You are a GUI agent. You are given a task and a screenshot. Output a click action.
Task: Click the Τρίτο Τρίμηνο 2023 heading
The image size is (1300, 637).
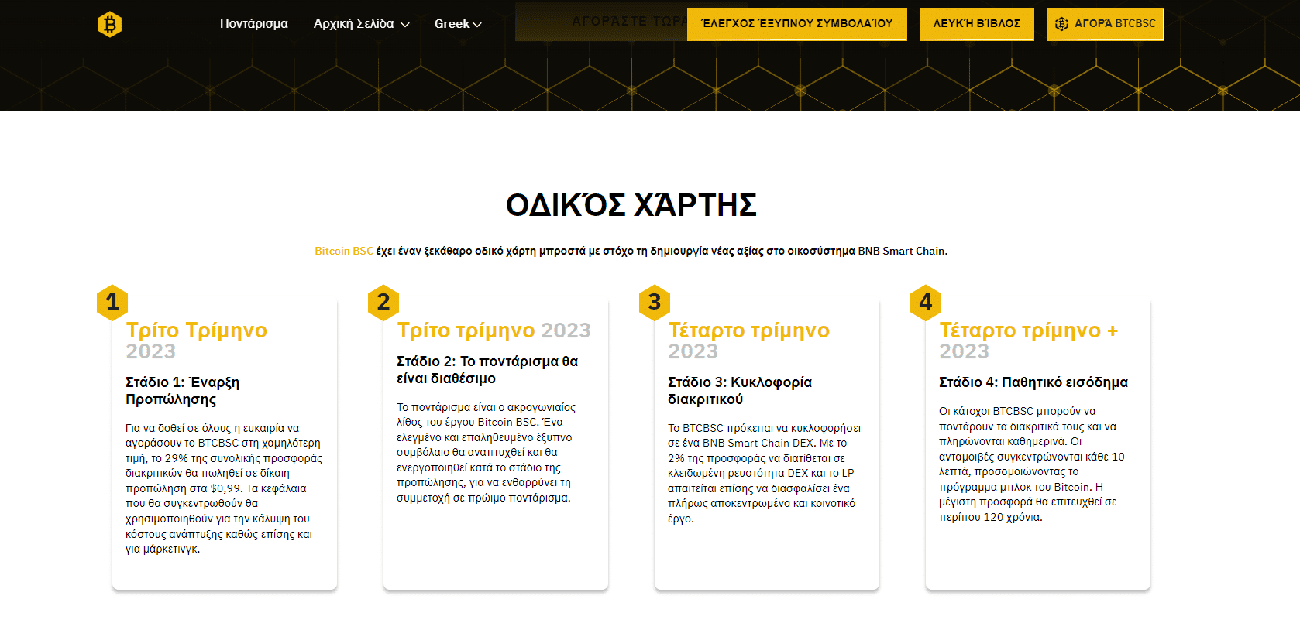coord(195,340)
